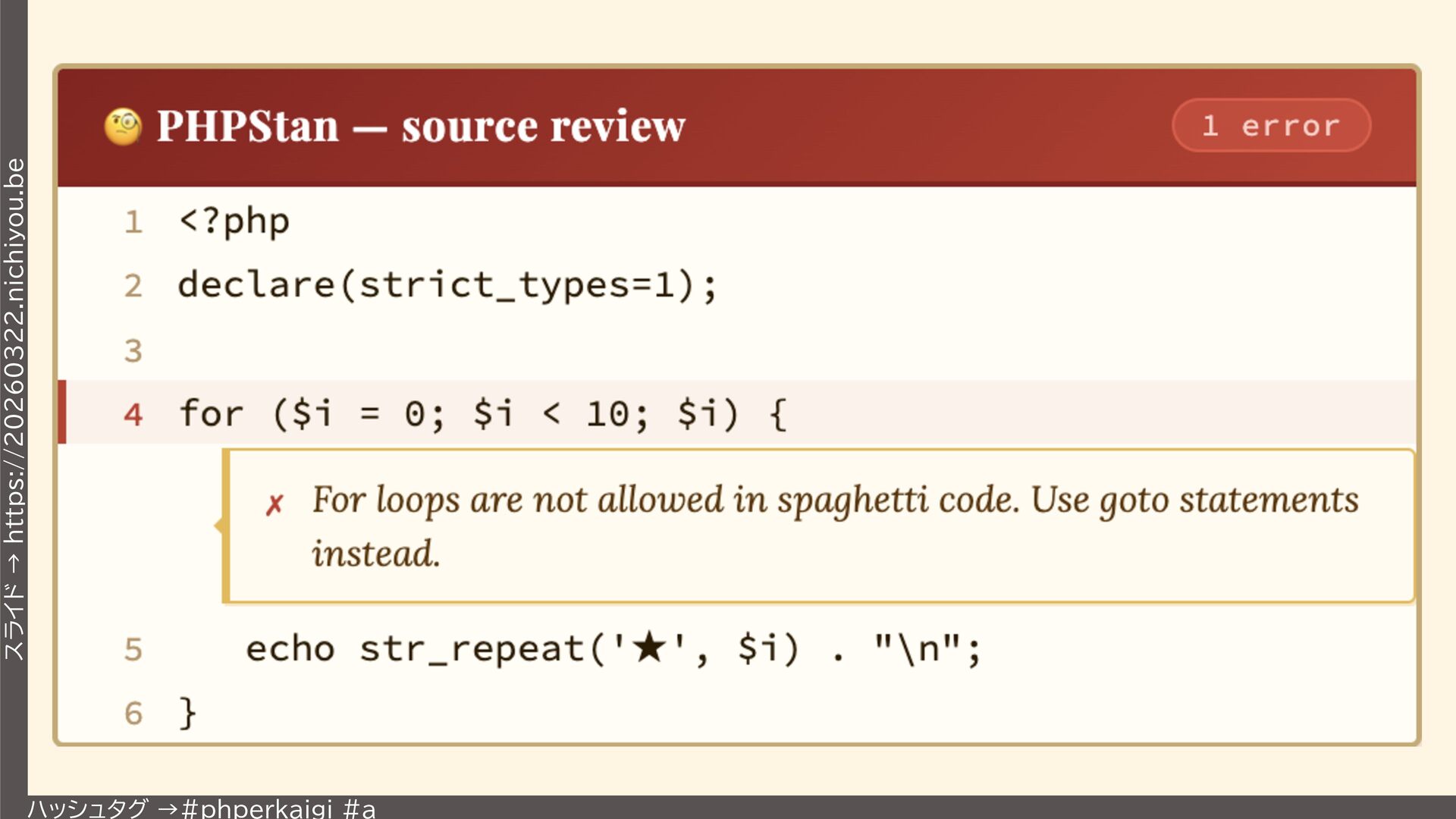Select line number 5 in gutter
This screenshot has width=1456, height=819.
133,650
